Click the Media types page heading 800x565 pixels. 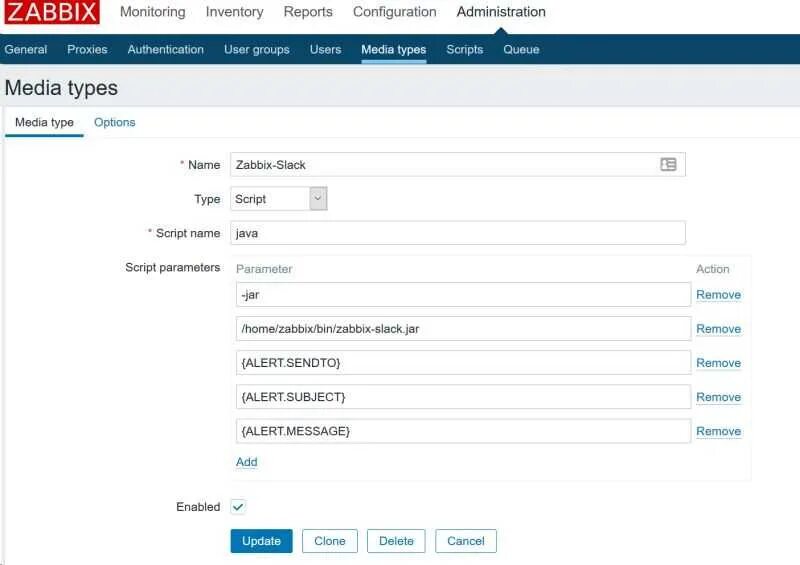(x=61, y=88)
